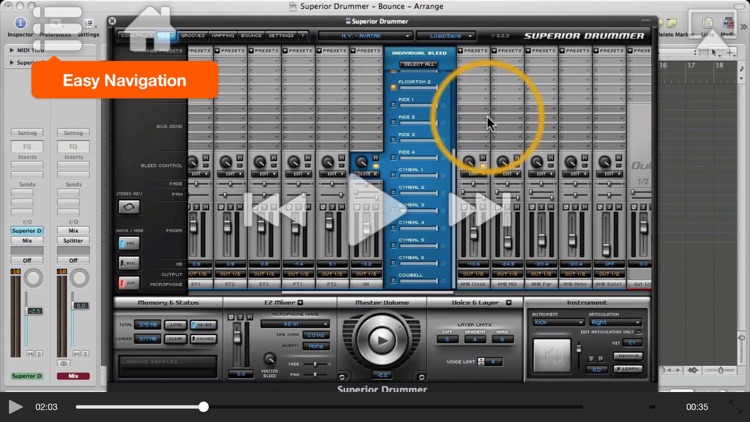Expand the MIDI Thru section in Logic's inspector
The image size is (750, 422).
tap(11, 50)
